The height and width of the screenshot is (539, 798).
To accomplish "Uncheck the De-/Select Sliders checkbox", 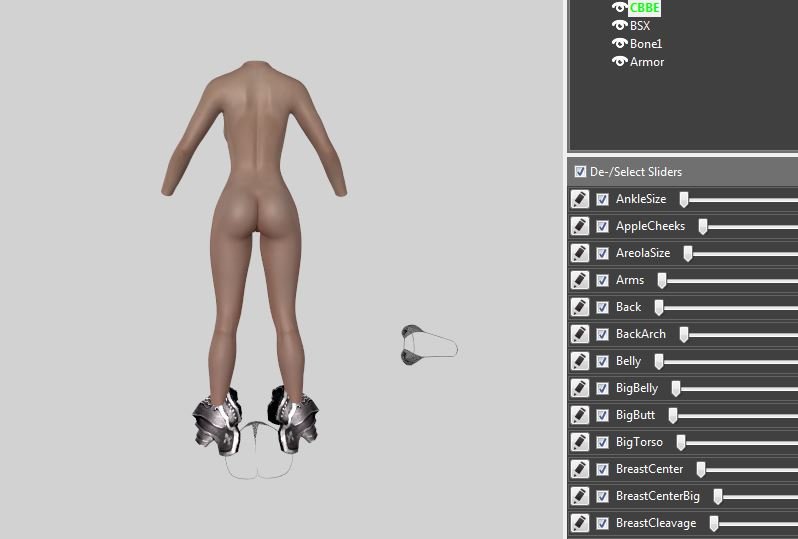I will (580, 172).
